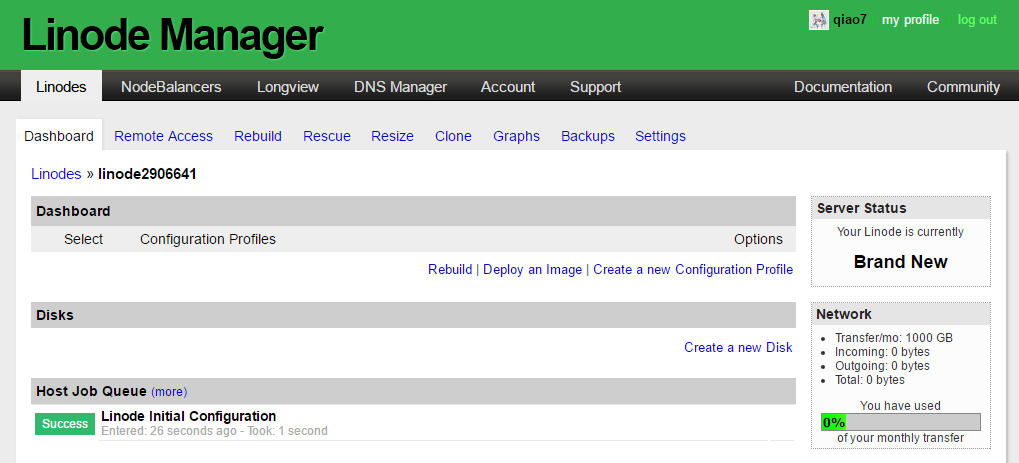Screen dimensions: 1019x463
Task: Click the Transfer/mo: 1000 GB entry
Action: coord(894,338)
